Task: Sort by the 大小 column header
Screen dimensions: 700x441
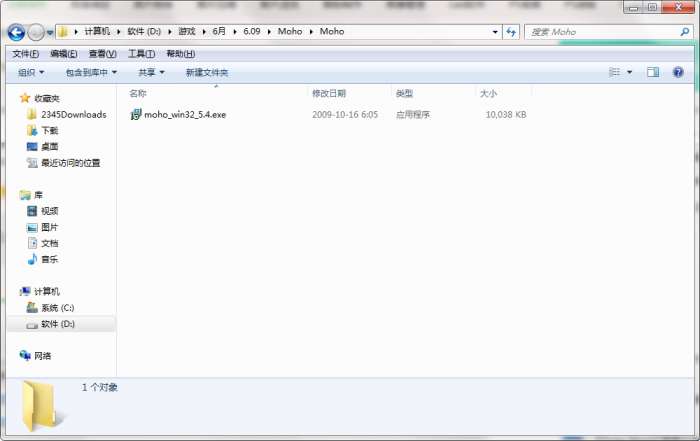Action: [x=488, y=93]
